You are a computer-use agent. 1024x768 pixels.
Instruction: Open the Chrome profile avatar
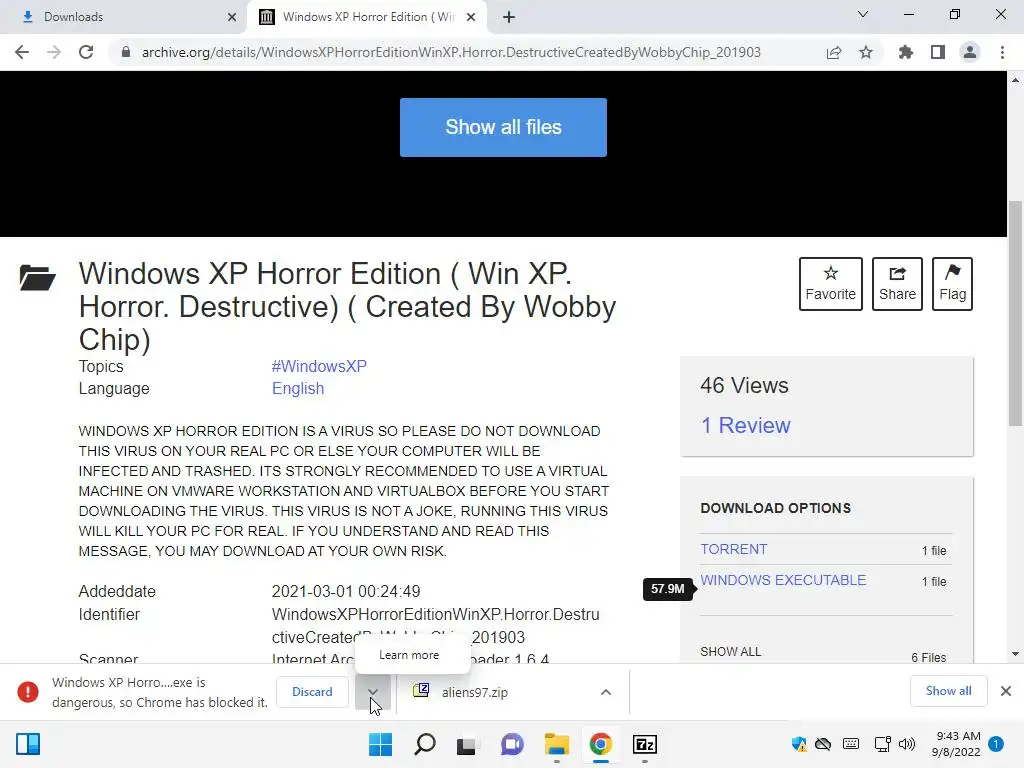coord(970,52)
